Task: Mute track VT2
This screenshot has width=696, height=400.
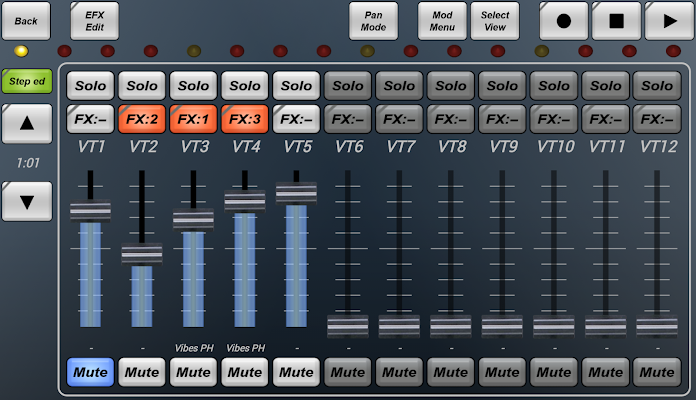Action: [142, 372]
